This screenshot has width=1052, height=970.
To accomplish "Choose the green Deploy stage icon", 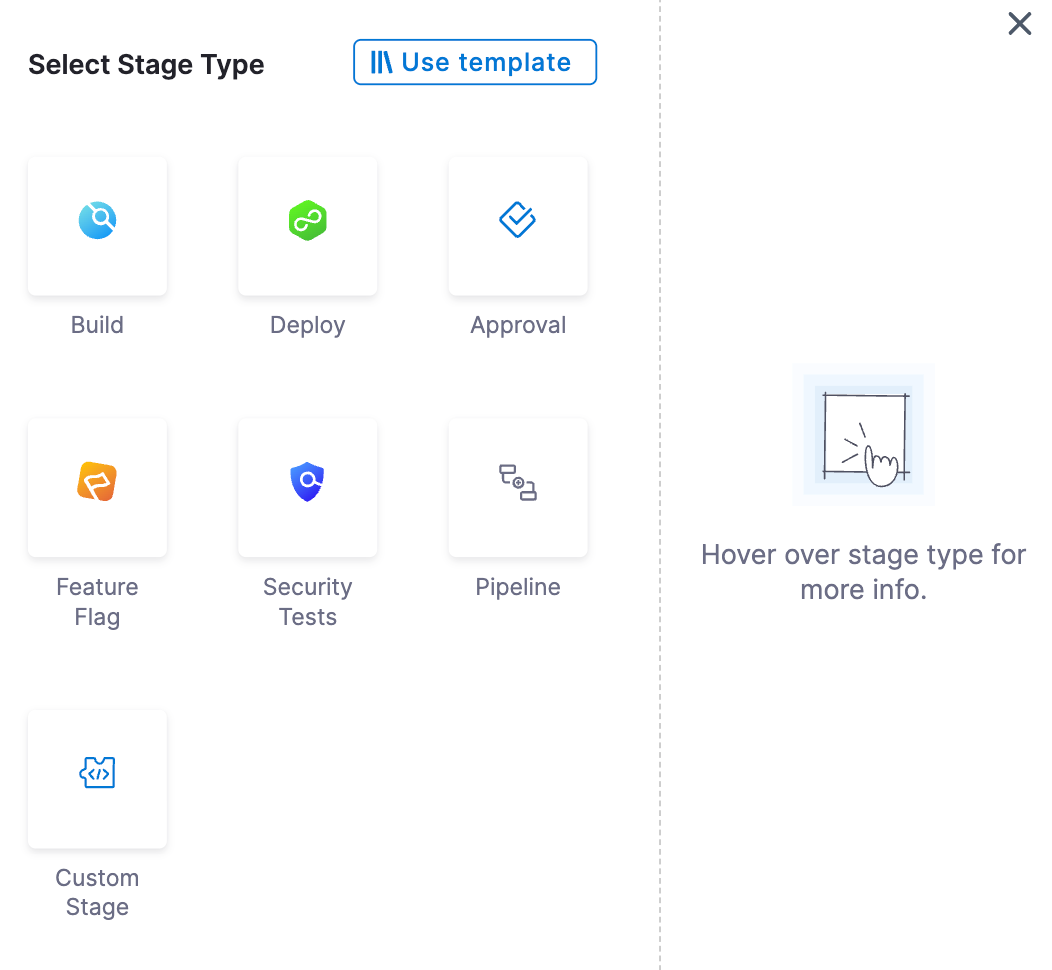I will coord(308,220).
